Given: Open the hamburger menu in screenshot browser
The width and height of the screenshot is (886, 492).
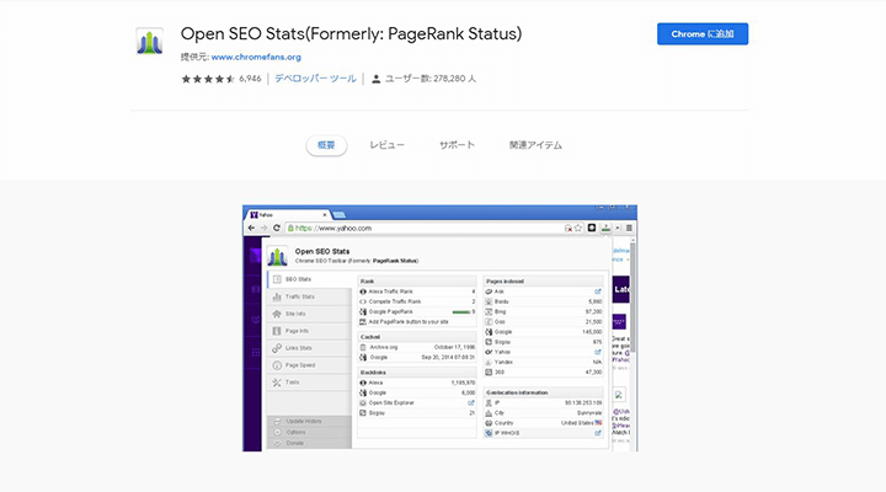Looking at the screenshot, I should click(x=629, y=228).
